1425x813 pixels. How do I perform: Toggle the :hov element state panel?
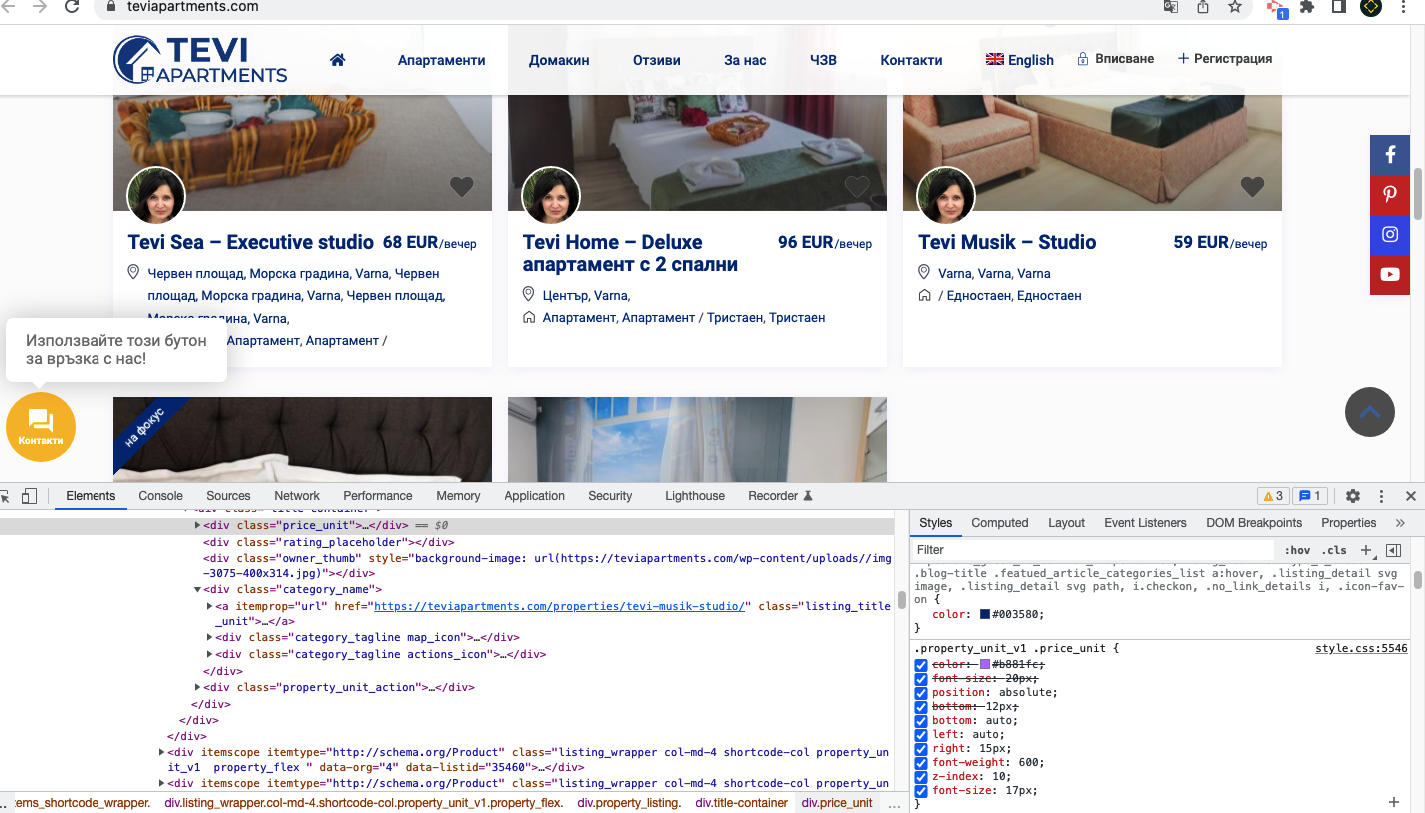pyautogui.click(x=1298, y=550)
